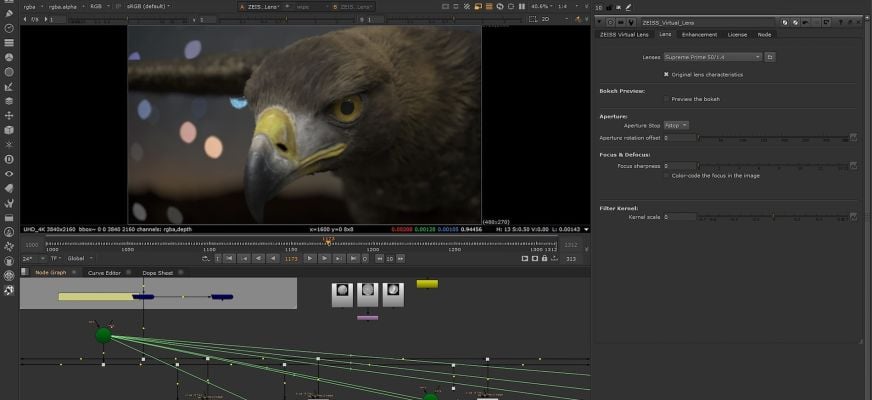Click the current frame number field in the timeline
The width and height of the screenshot is (872, 400).
click(291, 258)
